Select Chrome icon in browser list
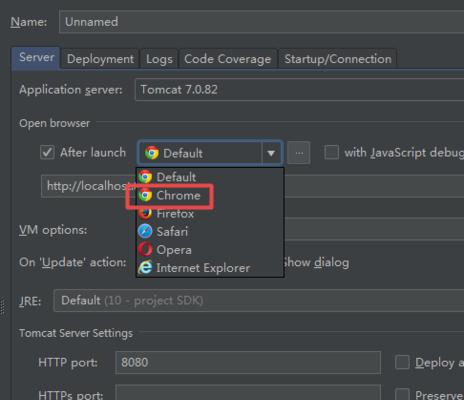 (x=145, y=195)
